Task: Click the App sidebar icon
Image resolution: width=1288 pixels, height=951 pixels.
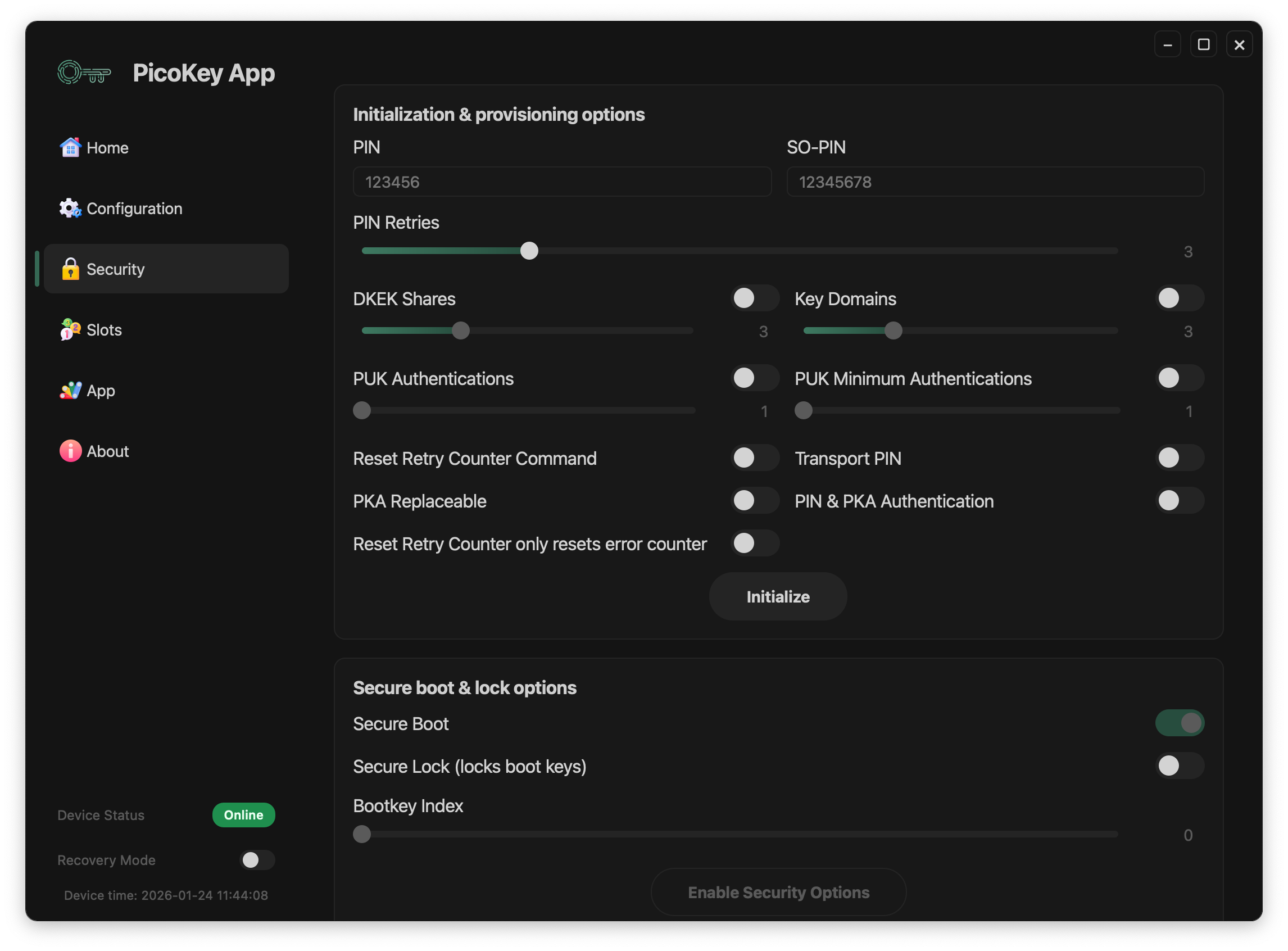Action: coord(70,390)
